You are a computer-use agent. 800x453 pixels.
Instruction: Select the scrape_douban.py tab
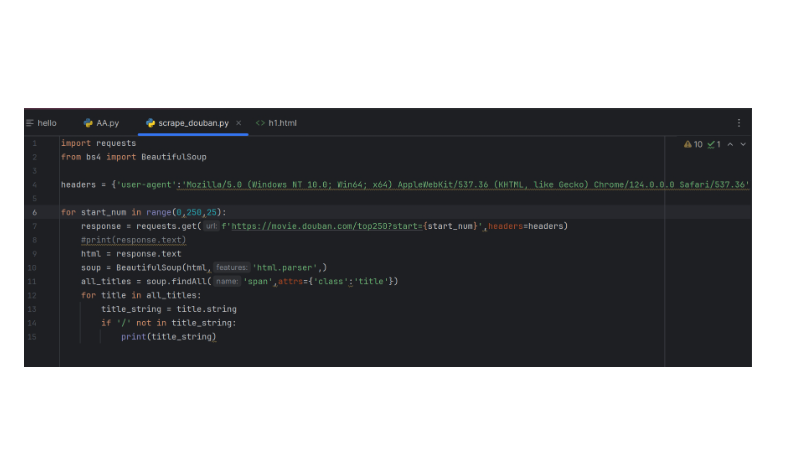(193, 123)
